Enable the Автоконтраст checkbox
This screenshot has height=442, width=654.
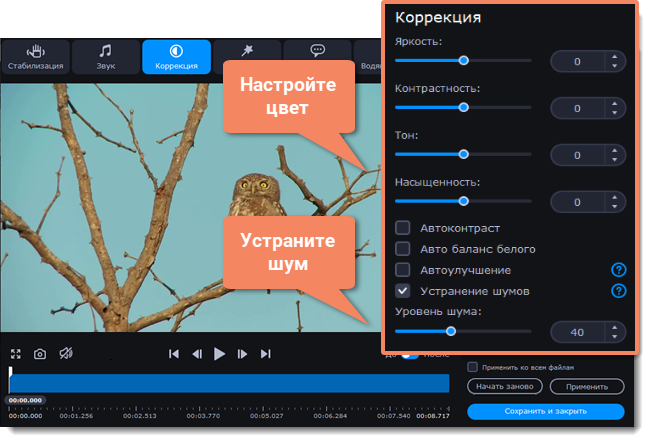click(403, 228)
